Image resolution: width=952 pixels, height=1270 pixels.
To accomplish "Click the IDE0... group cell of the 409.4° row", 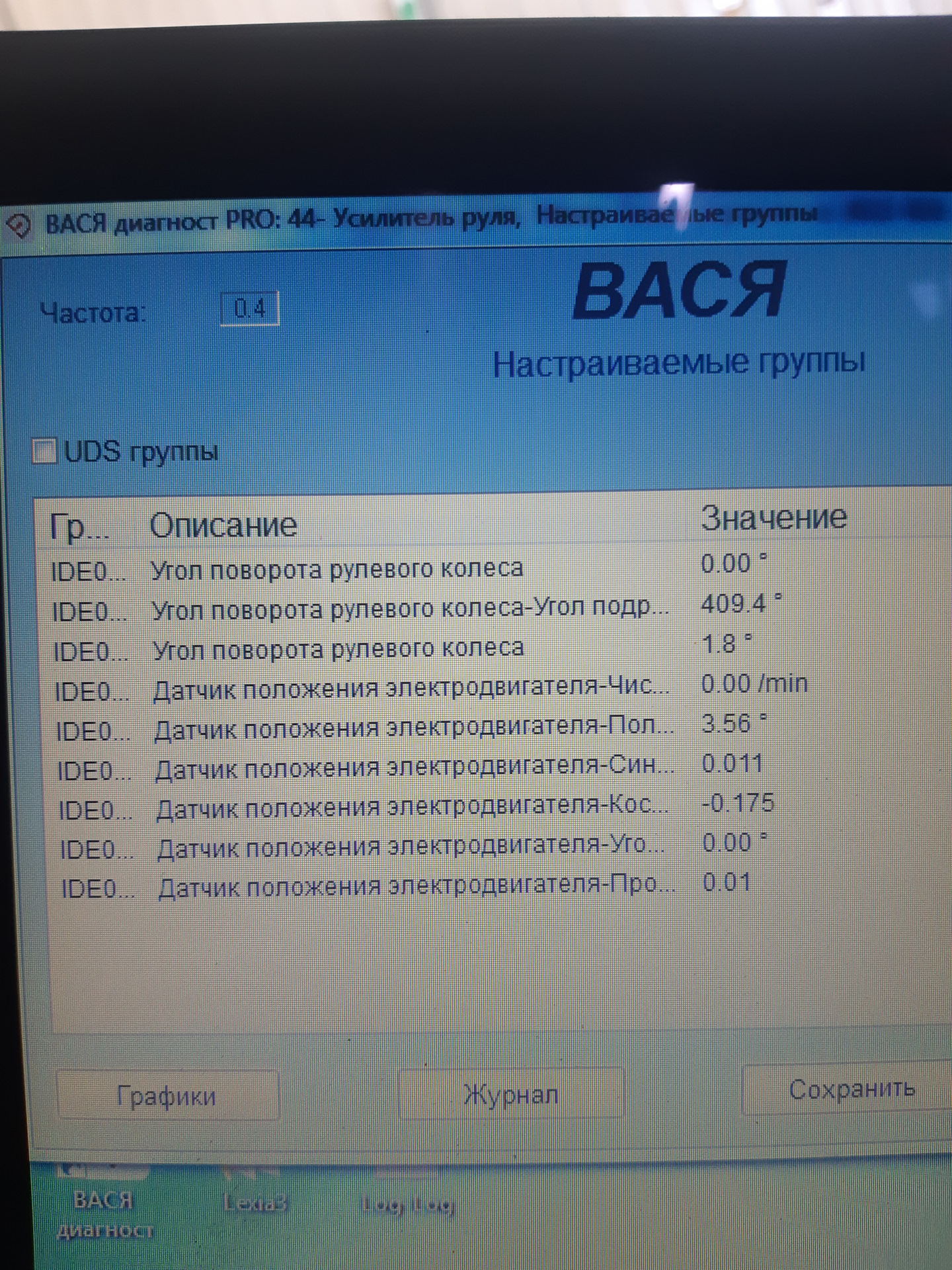I will pos(91,611).
